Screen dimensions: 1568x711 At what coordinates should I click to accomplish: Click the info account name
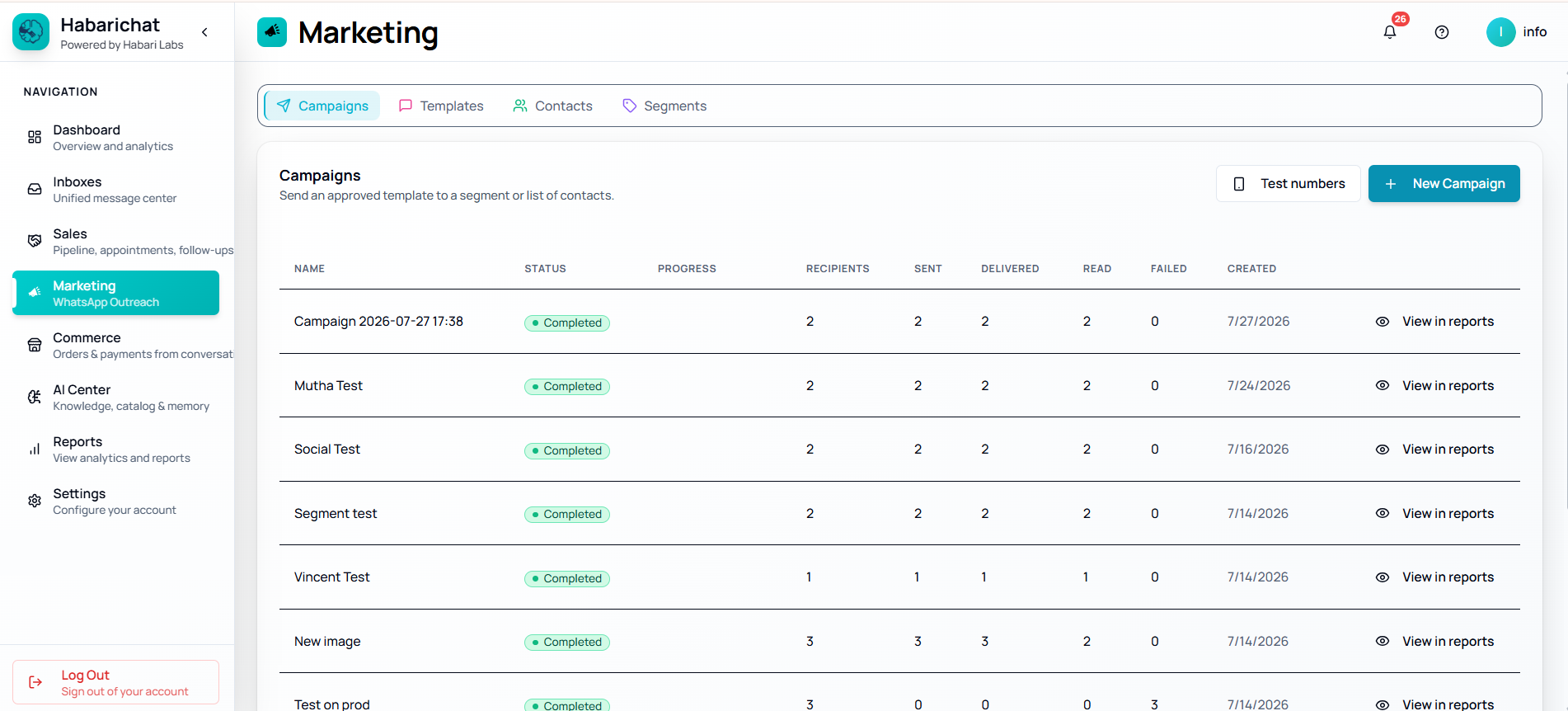[1534, 32]
